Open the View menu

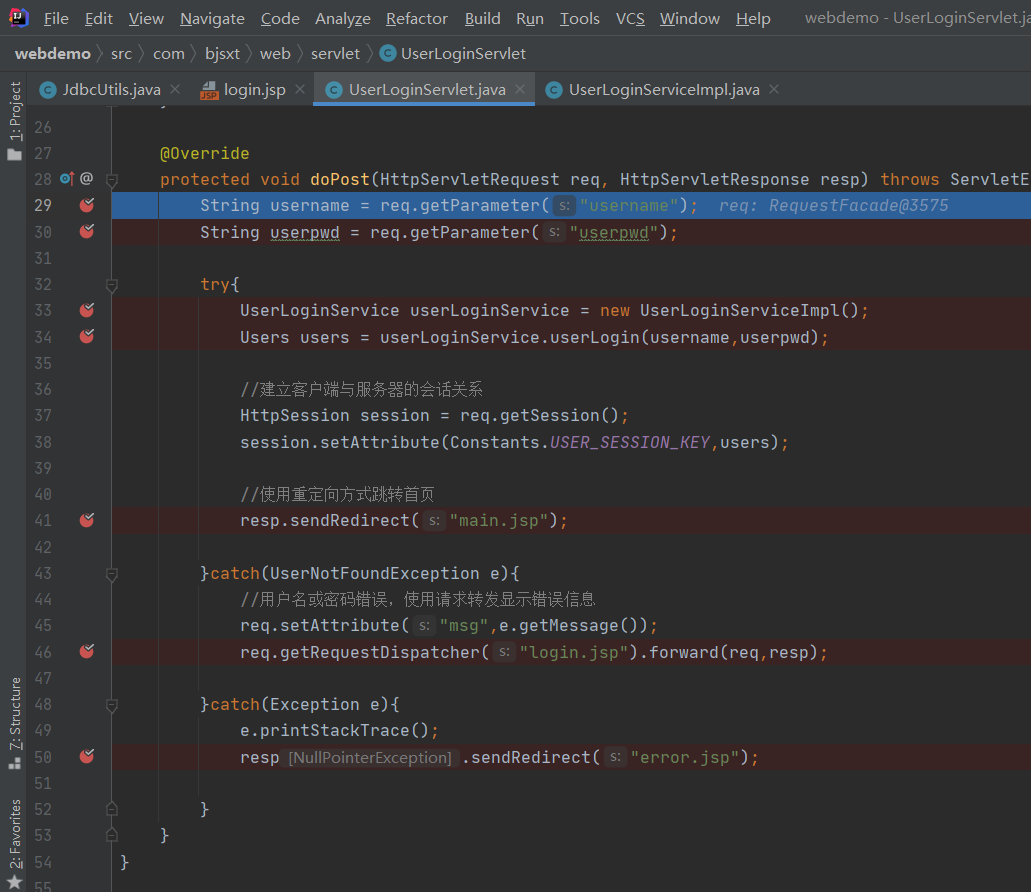point(146,18)
